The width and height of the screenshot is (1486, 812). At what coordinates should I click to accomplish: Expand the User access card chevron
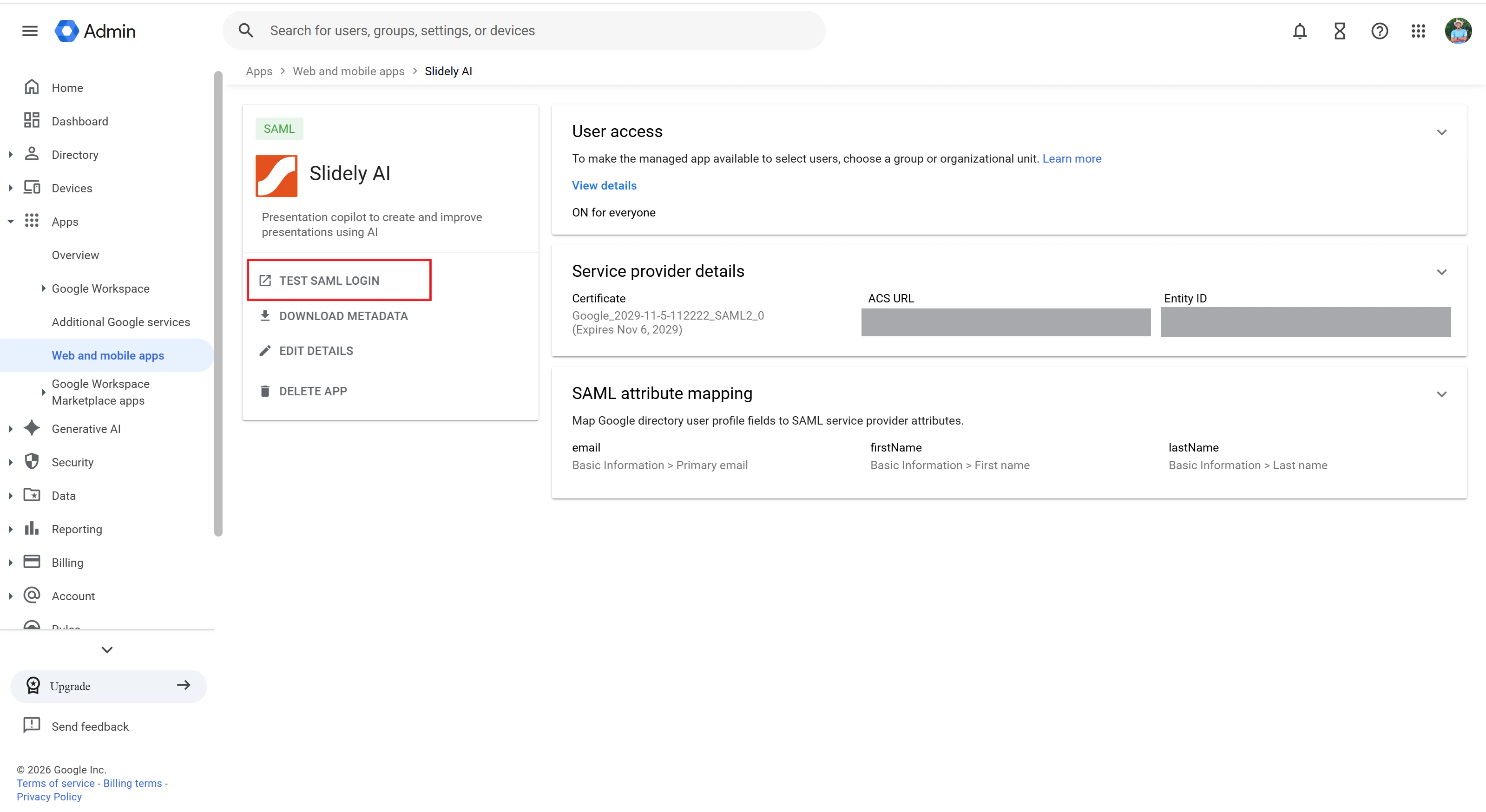tap(1441, 132)
